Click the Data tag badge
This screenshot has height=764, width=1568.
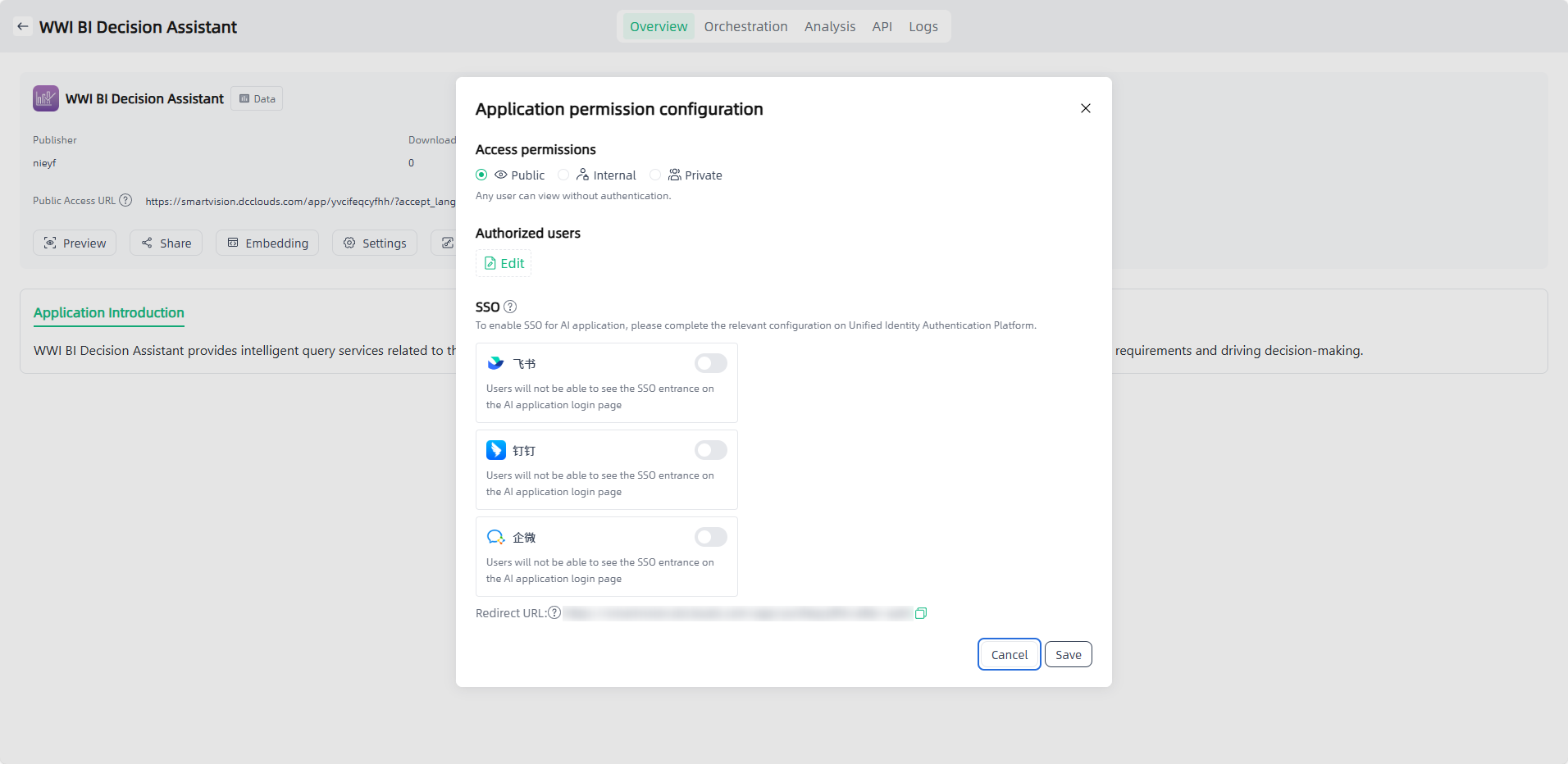pyautogui.click(x=257, y=98)
